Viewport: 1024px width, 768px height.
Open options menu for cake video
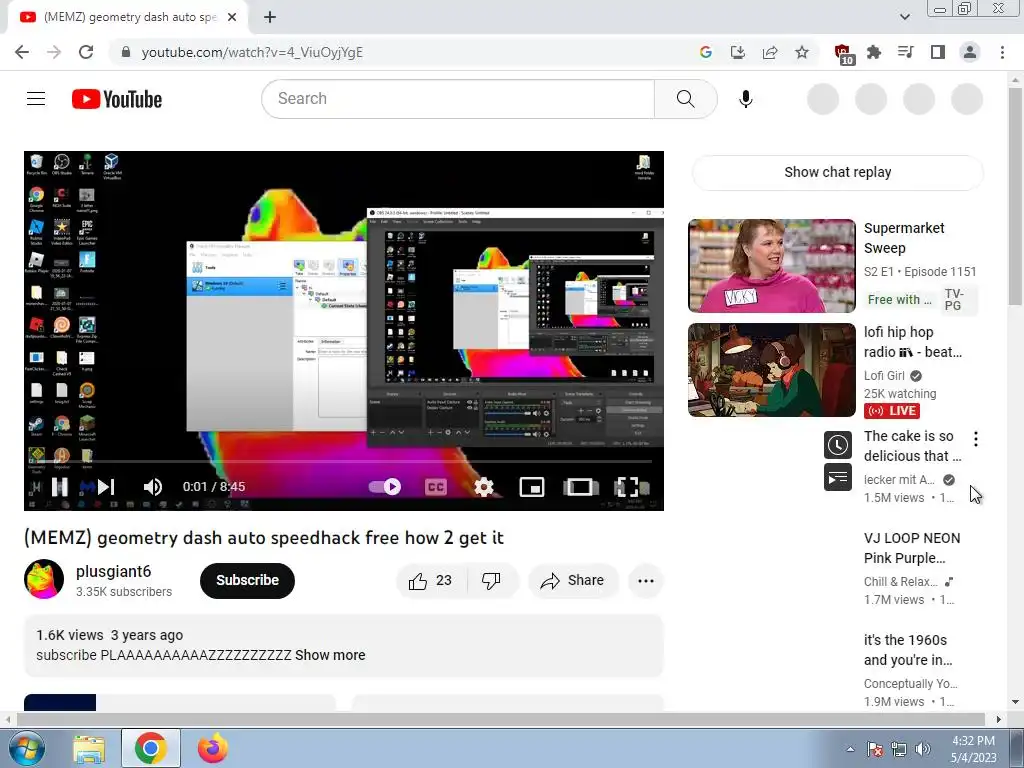(x=976, y=439)
